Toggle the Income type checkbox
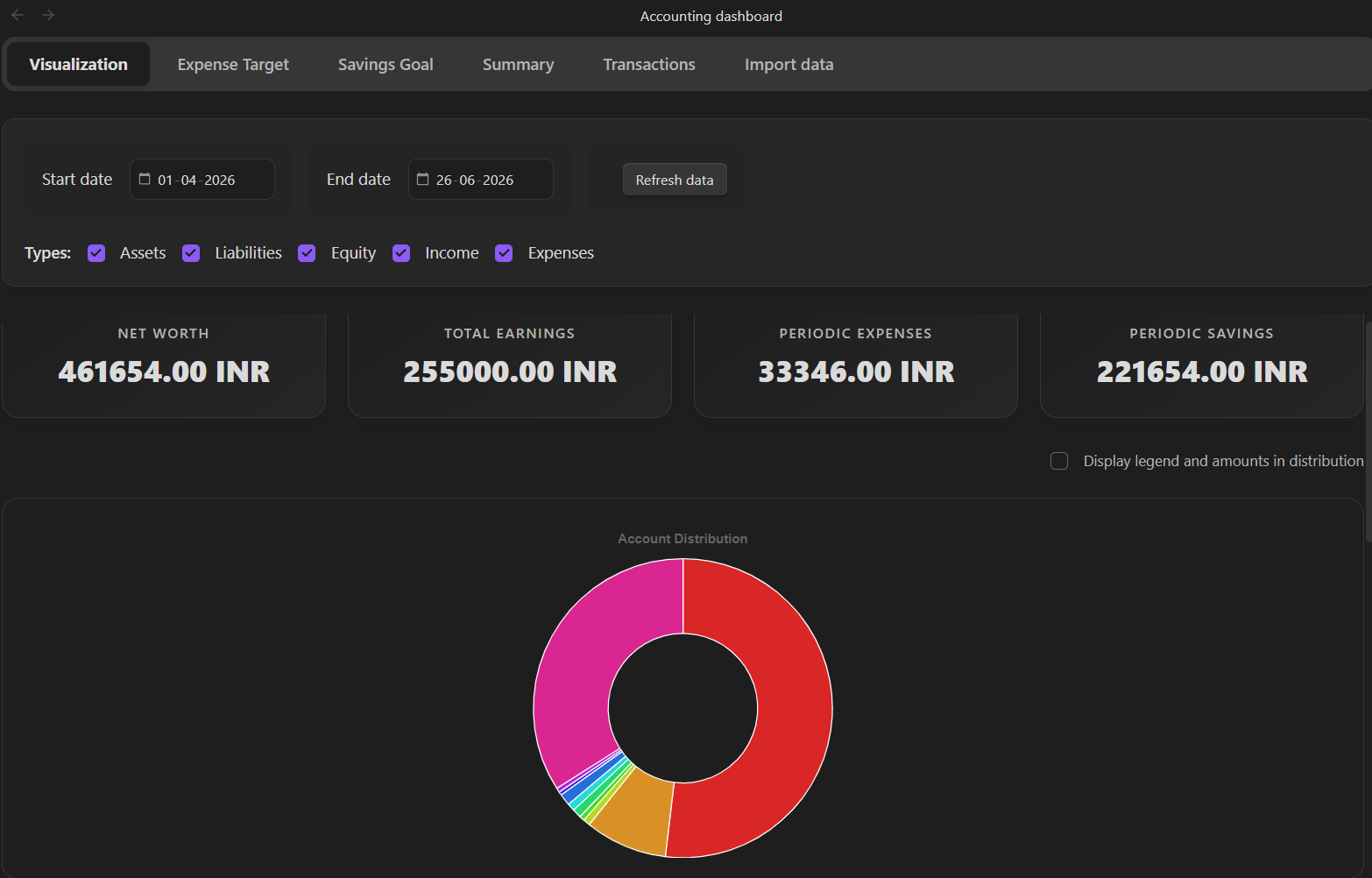This screenshot has height=878, width=1372. pos(401,253)
